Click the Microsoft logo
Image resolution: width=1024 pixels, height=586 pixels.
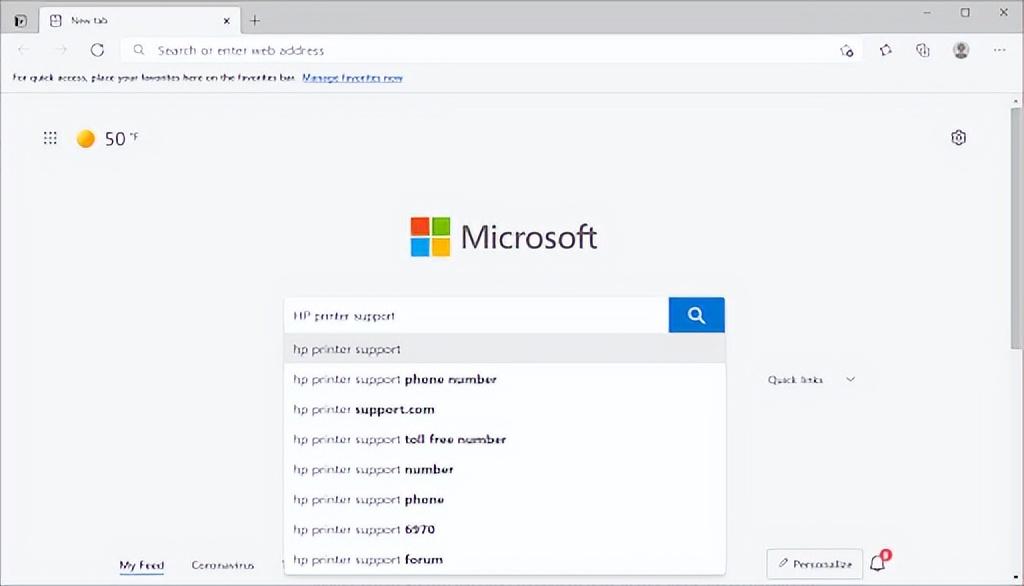click(x=504, y=236)
